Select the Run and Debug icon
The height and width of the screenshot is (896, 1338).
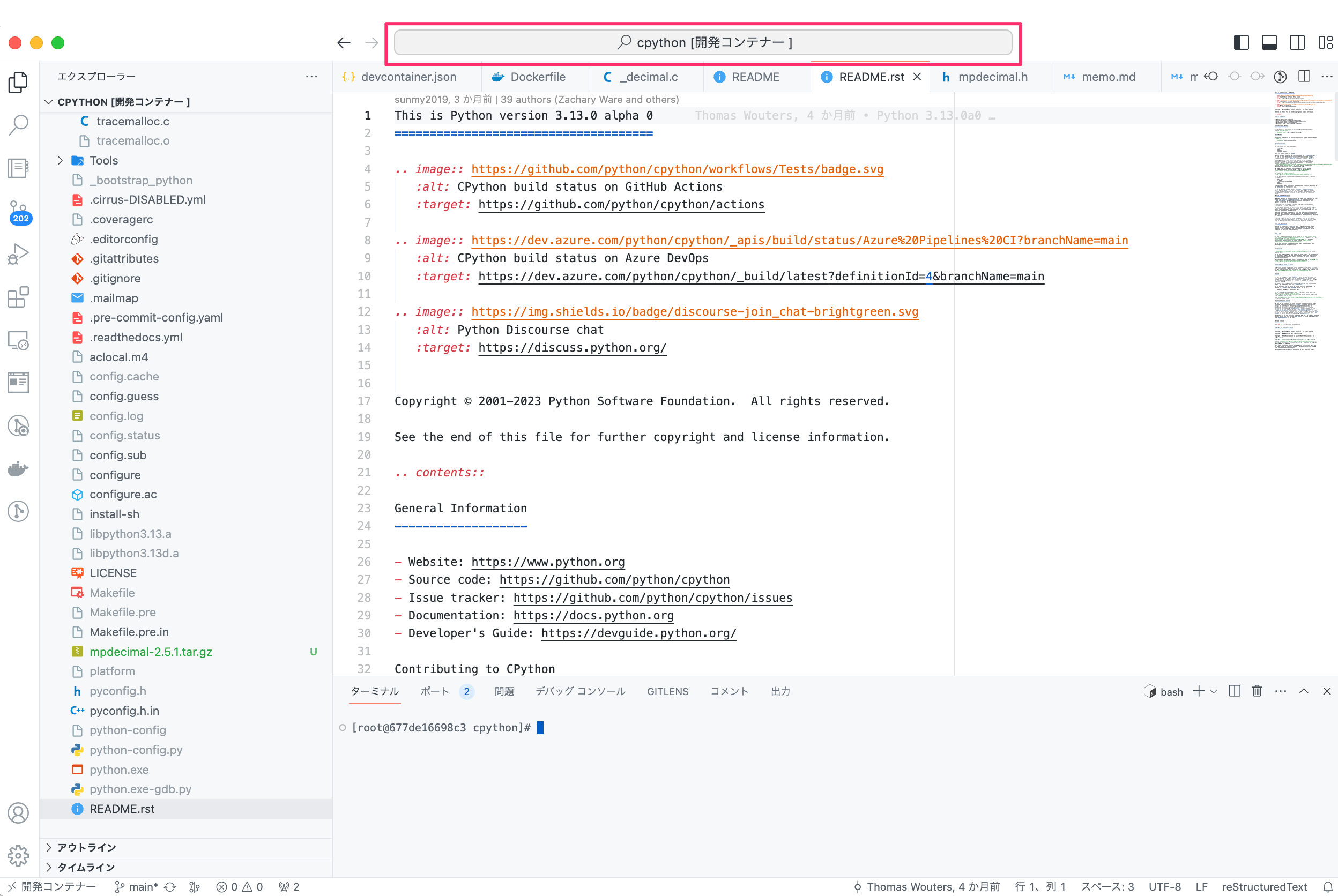pos(18,253)
